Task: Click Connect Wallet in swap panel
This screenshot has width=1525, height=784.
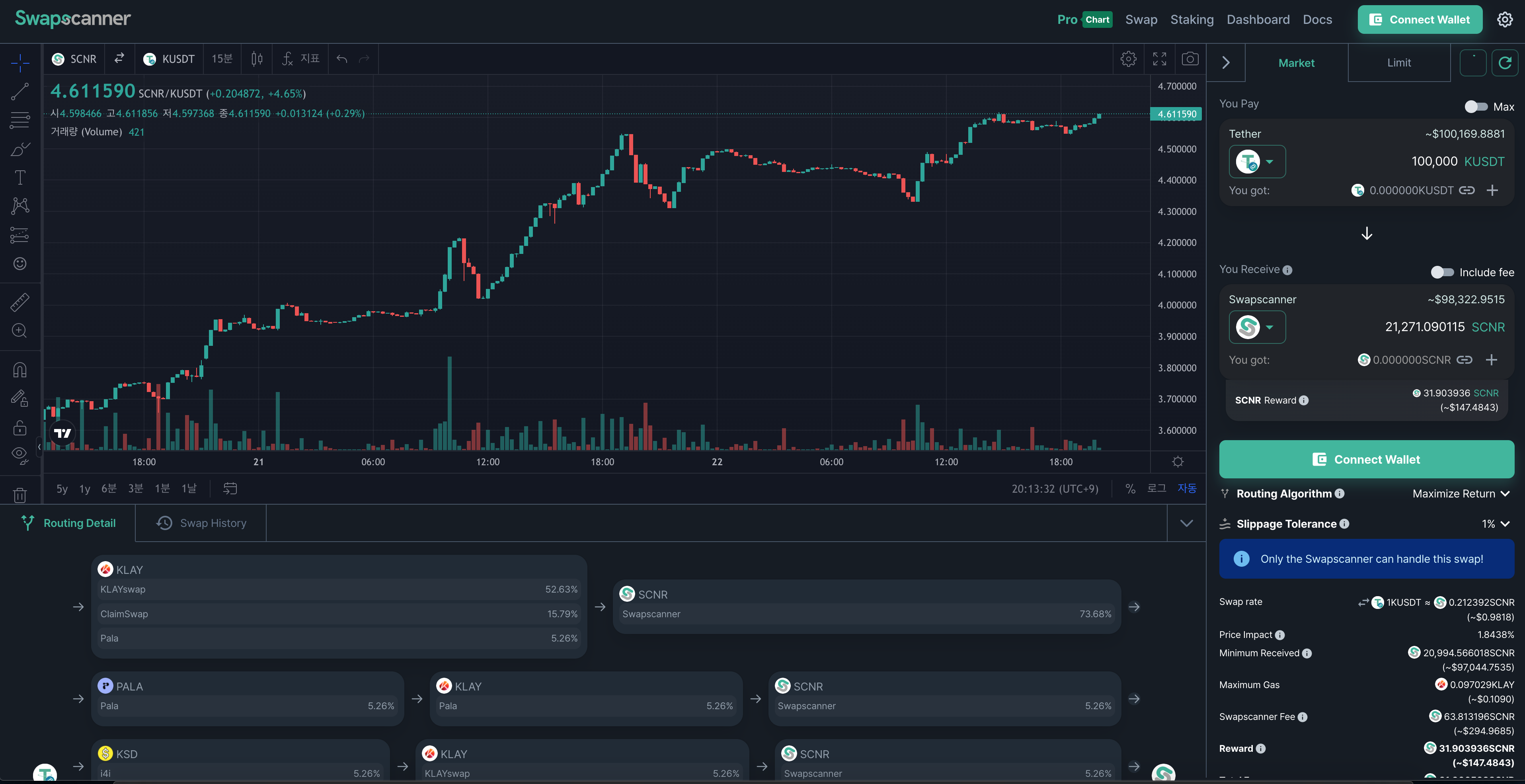Action: point(1366,460)
